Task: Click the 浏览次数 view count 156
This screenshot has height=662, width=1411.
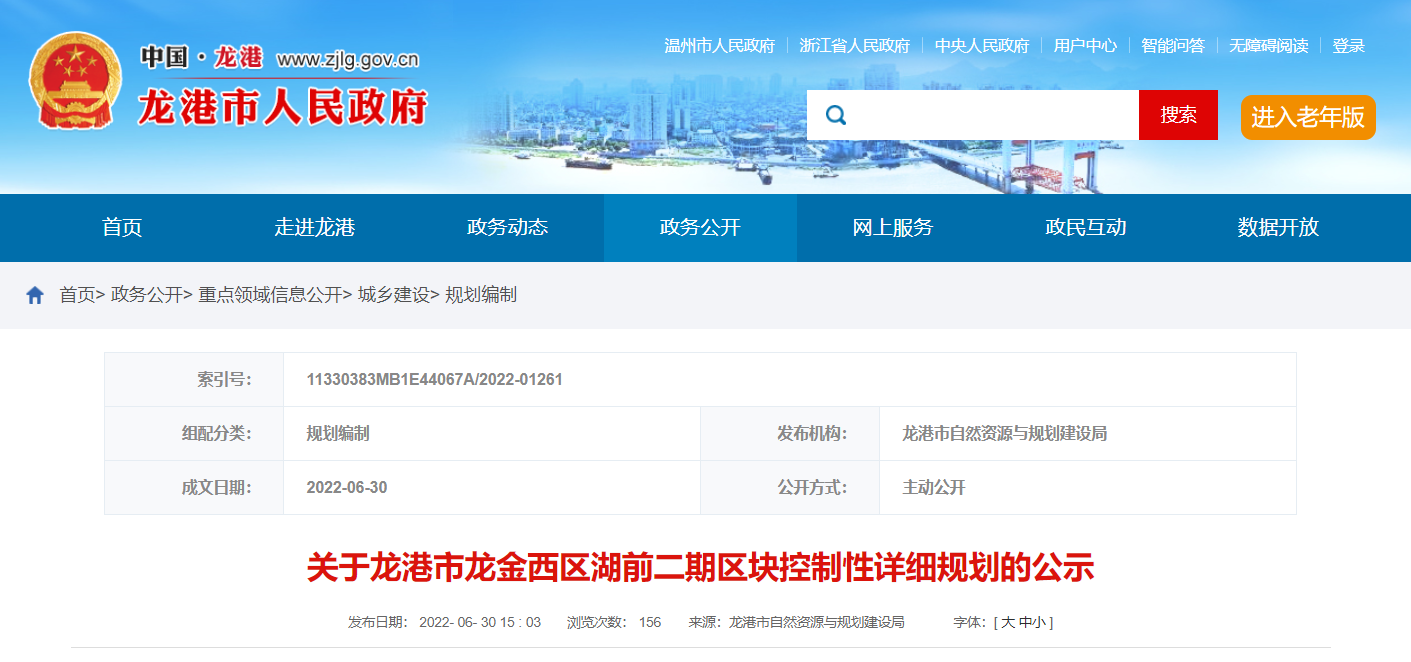Action: coord(650,622)
